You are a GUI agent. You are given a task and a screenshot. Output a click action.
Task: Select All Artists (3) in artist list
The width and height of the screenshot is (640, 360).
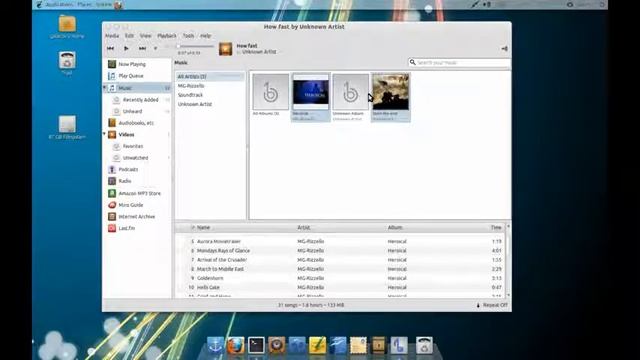210,76
